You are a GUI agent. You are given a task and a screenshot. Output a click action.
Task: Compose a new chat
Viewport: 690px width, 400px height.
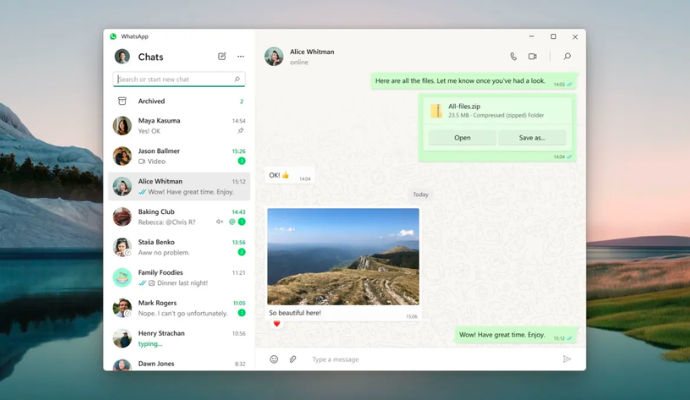tap(222, 56)
